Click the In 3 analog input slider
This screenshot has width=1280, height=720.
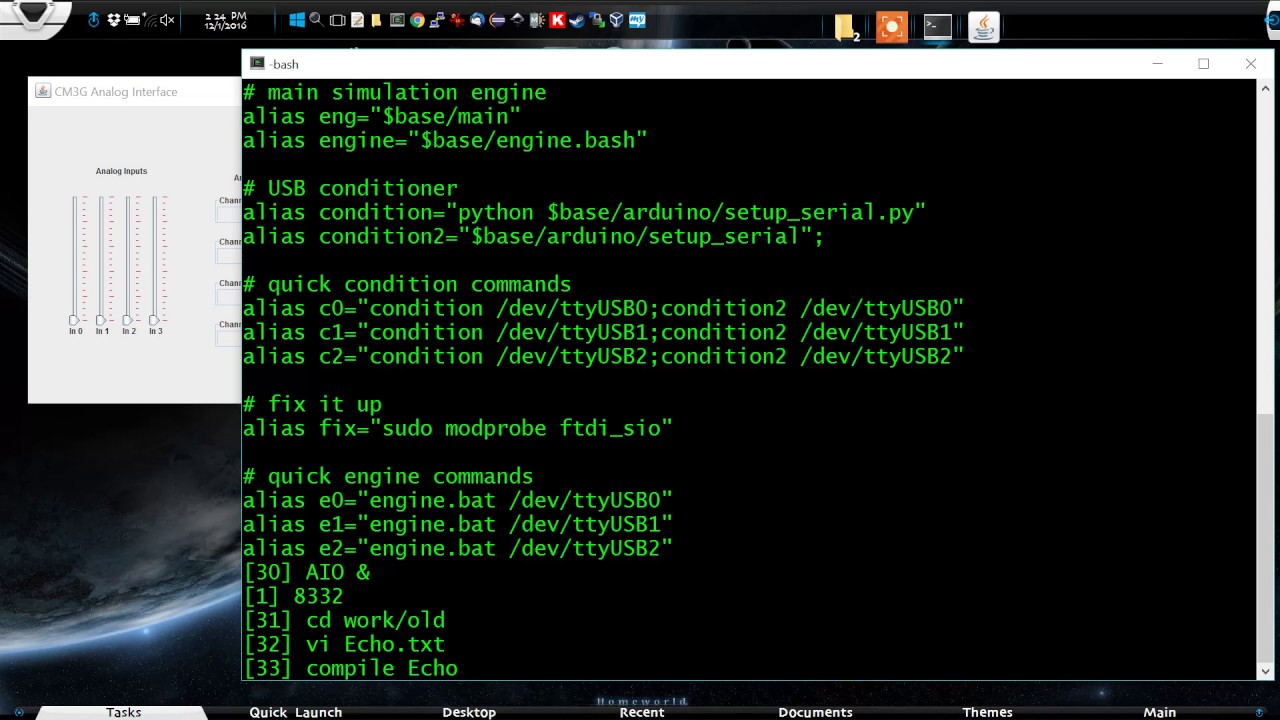click(x=154, y=320)
